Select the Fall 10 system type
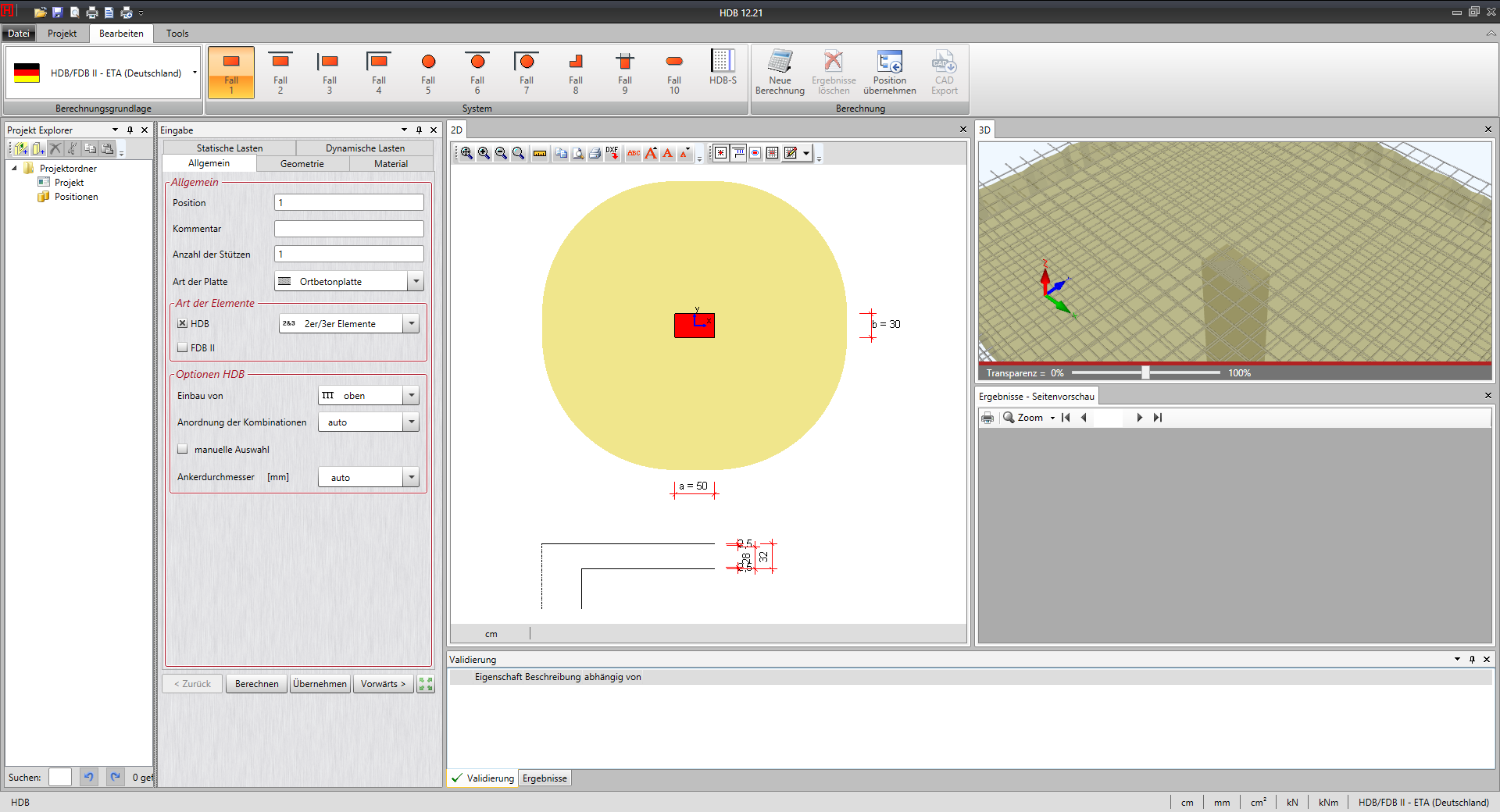The image size is (1500, 812). point(674,73)
